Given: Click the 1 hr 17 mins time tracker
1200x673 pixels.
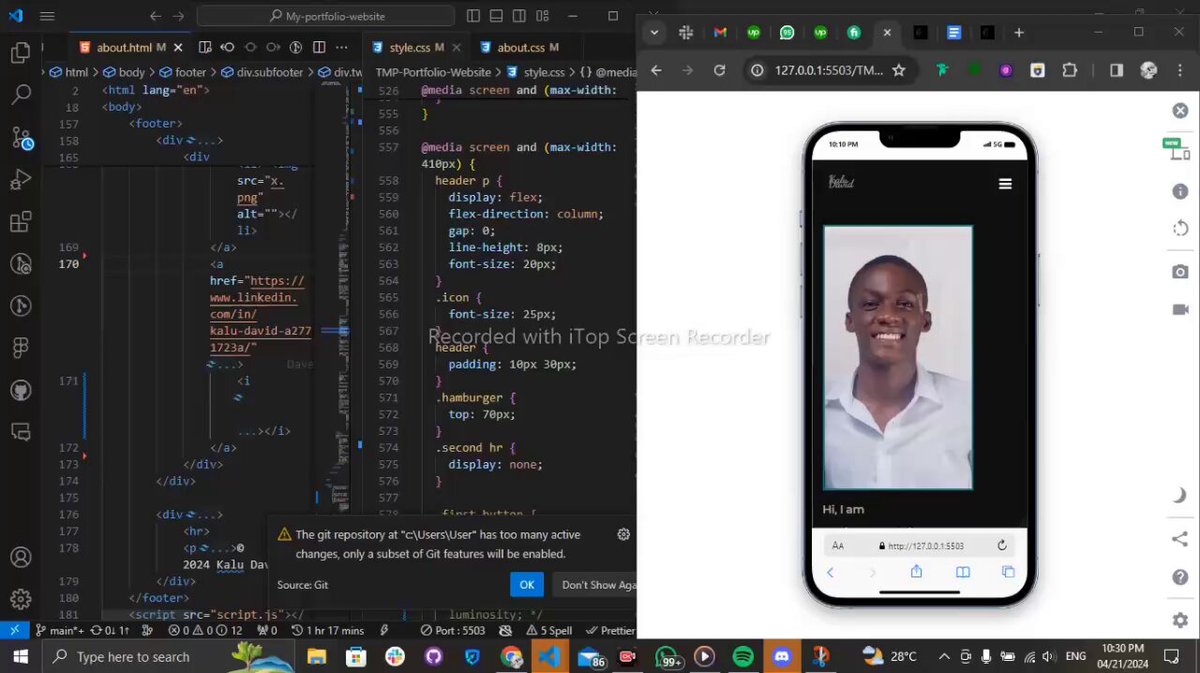Looking at the screenshot, I should click(327, 630).
